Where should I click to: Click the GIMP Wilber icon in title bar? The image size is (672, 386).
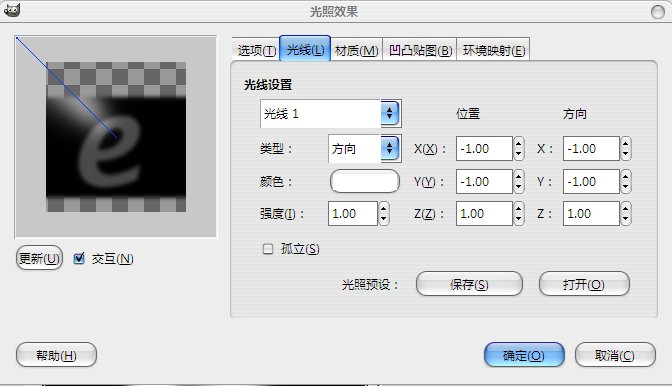click(12, 11)
